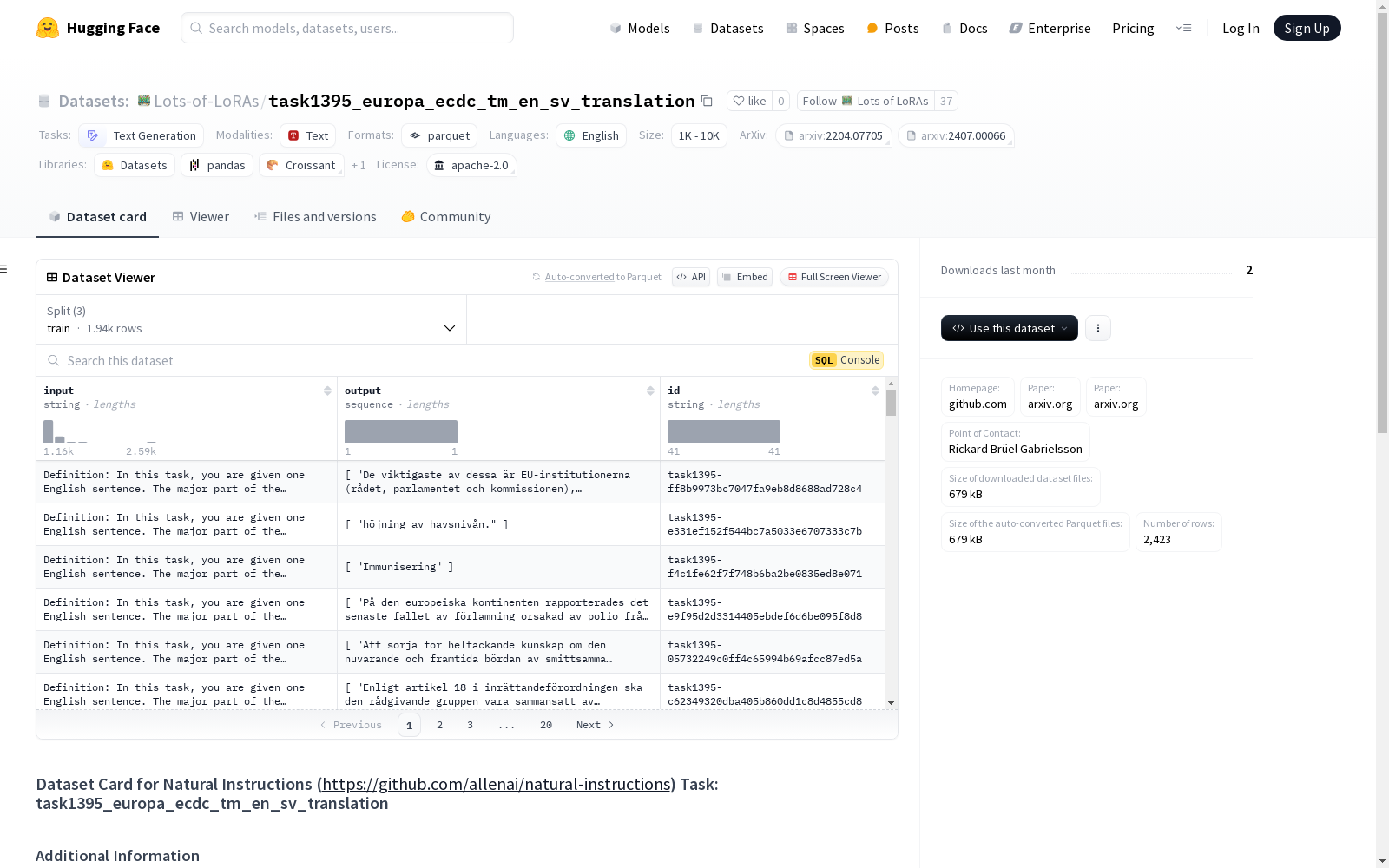This screenshot has width=1389, height=868.
Task: Click the input lengths histogram
Action: (100, 431)
